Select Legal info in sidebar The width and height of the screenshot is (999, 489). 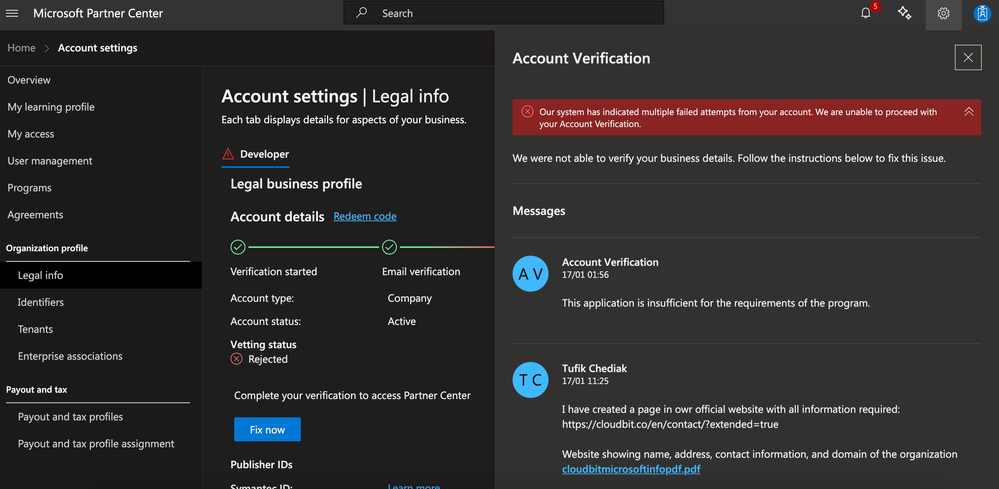click(101, 275)
